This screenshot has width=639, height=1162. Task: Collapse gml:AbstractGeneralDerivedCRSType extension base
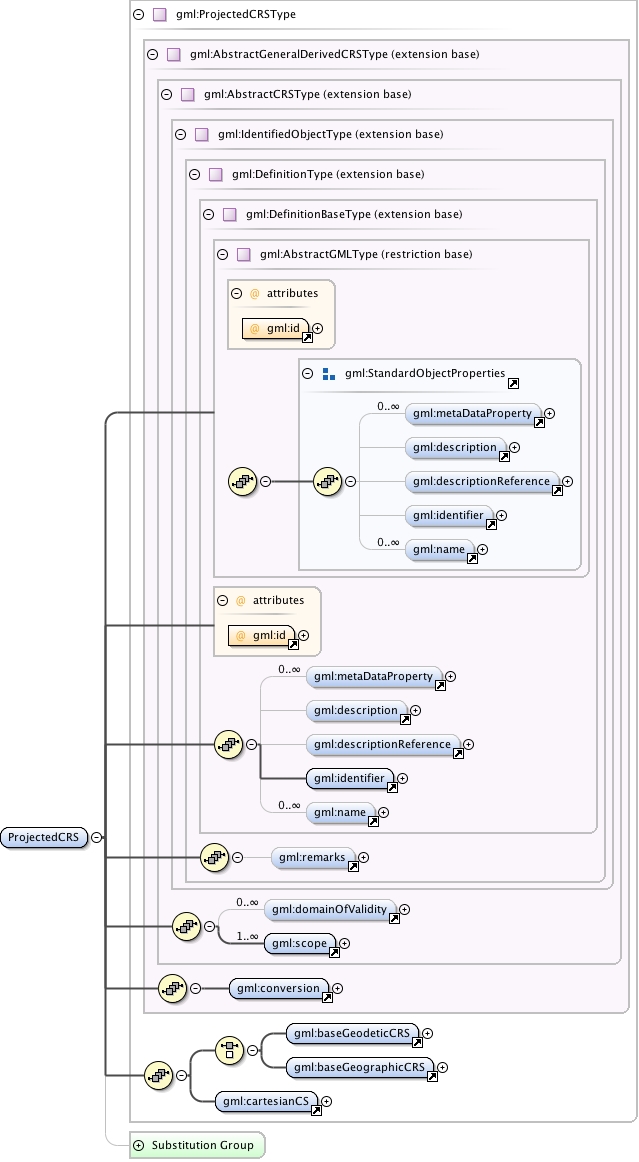153,54
